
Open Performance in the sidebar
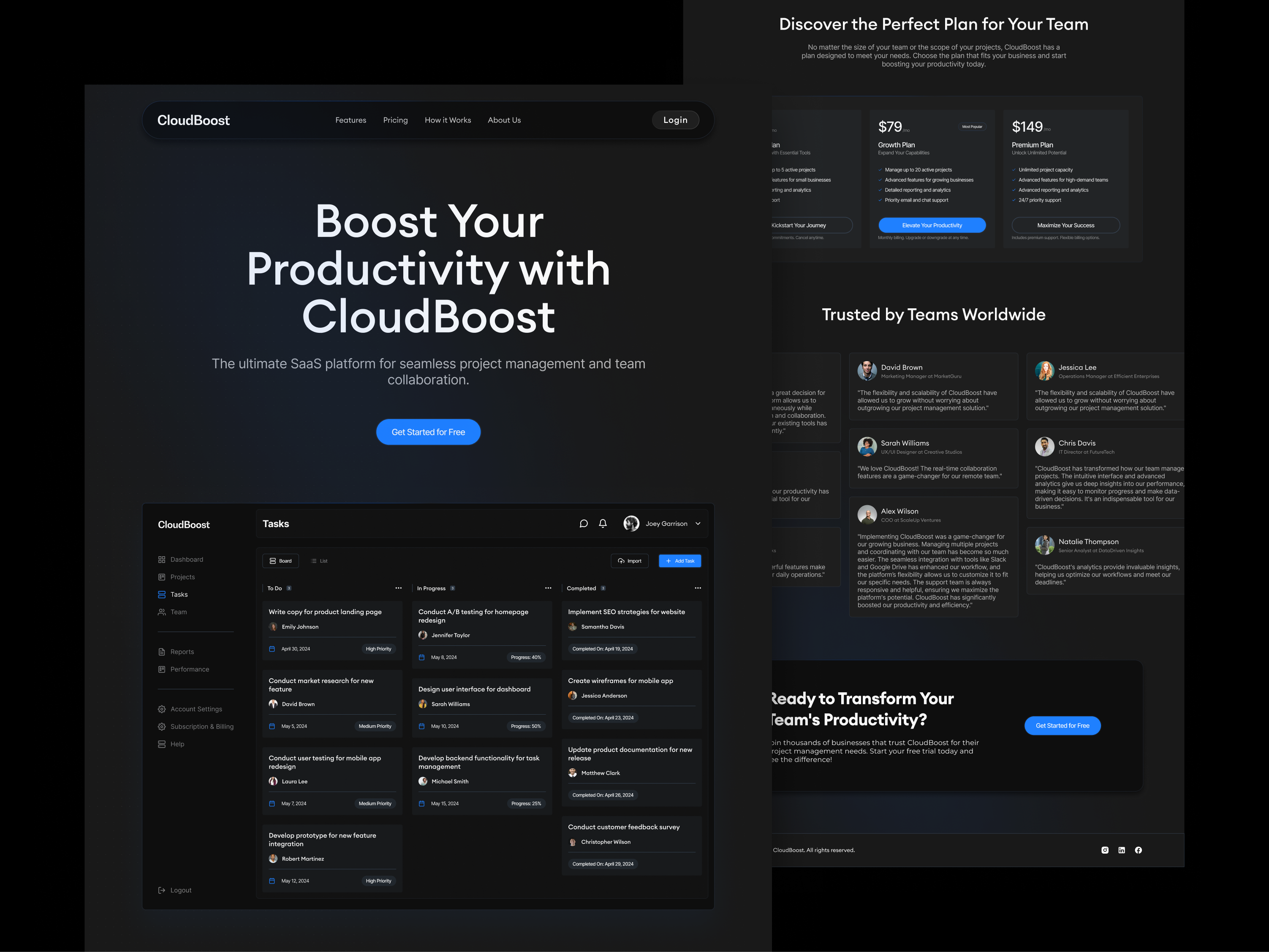pyautogui.click(x=184, y=669)
